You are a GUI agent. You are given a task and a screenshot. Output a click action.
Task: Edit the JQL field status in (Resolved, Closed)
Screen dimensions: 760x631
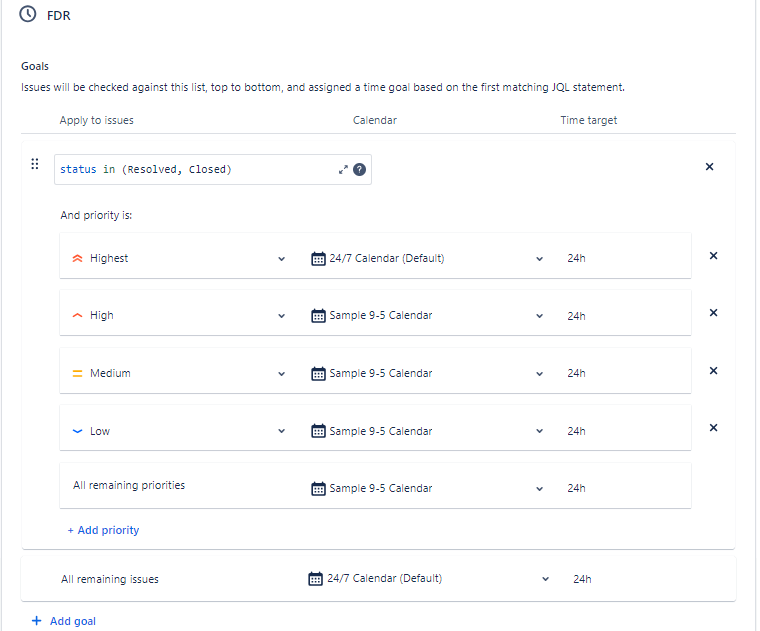pos(213,170)
